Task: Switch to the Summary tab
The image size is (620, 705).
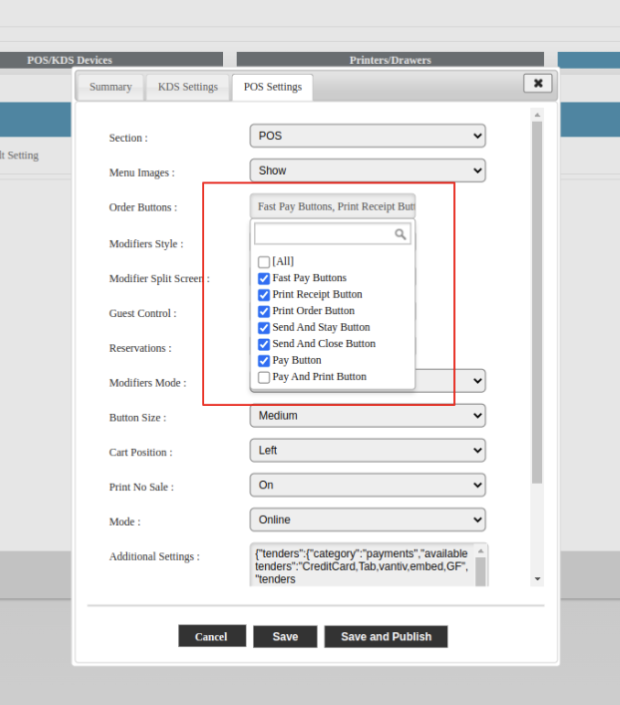Action: click(x=111, y=87)
